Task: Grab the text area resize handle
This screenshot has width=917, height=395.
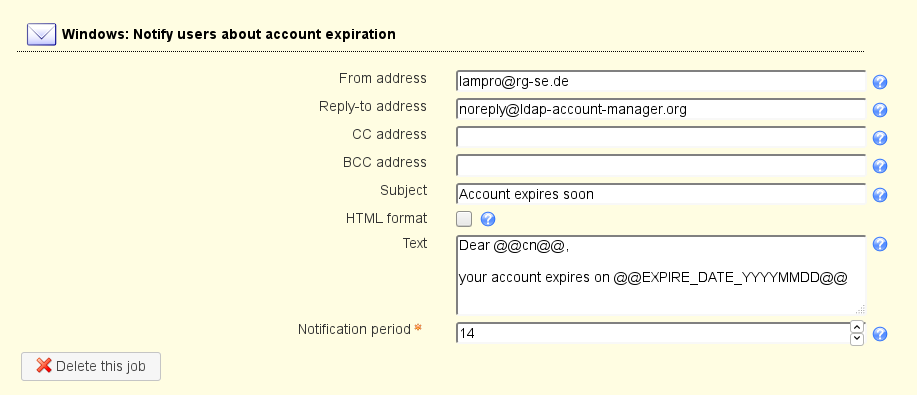Action: 860,310
